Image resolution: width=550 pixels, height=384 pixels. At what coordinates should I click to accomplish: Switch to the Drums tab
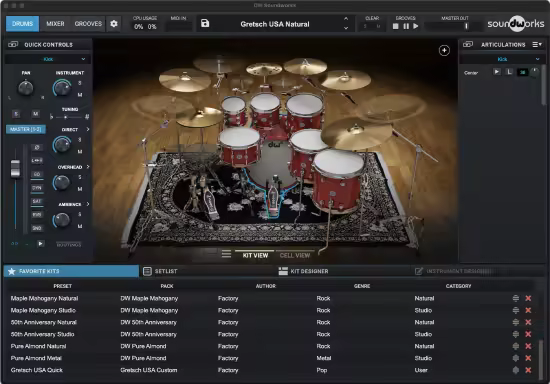coord(22,23)
